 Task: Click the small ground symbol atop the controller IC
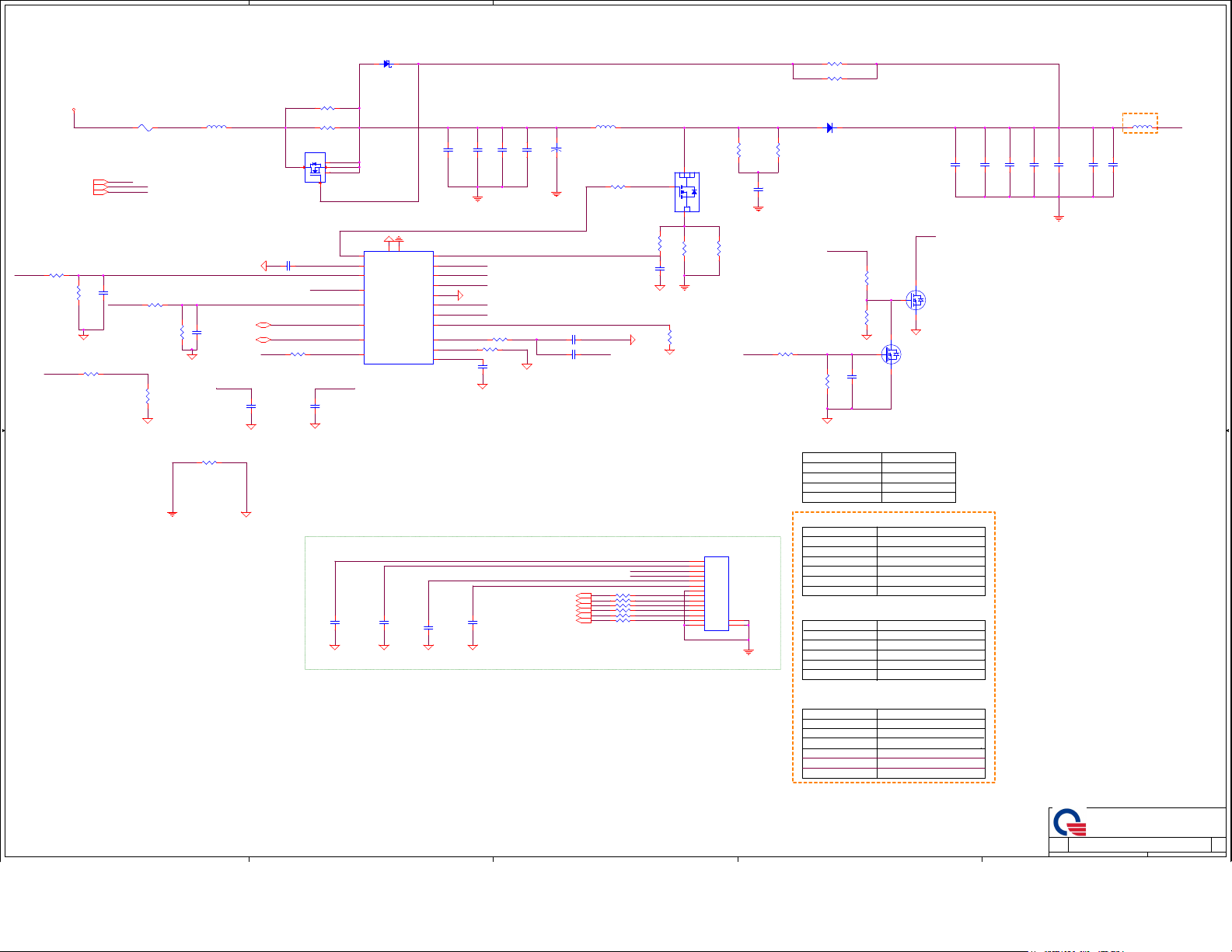[x=399, y=239]
